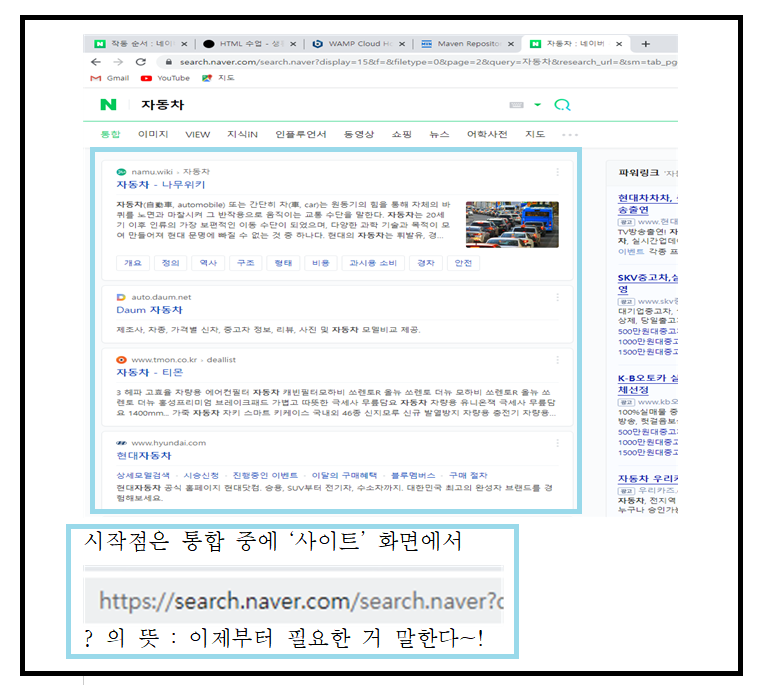Close the Maven Repository tab

pyautogui.click(x=511, y=44)
